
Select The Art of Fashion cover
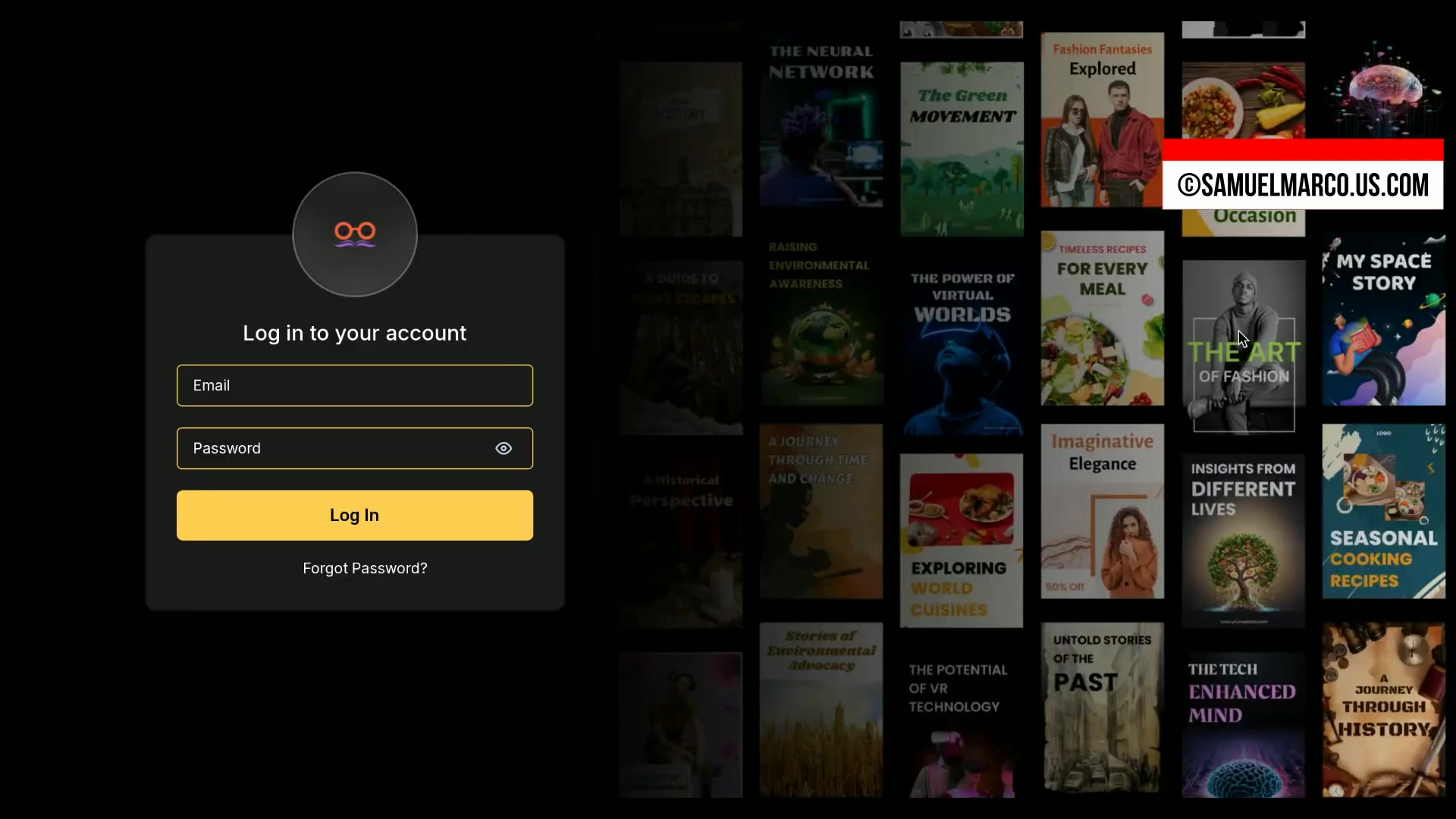(x=1244, y=347)
